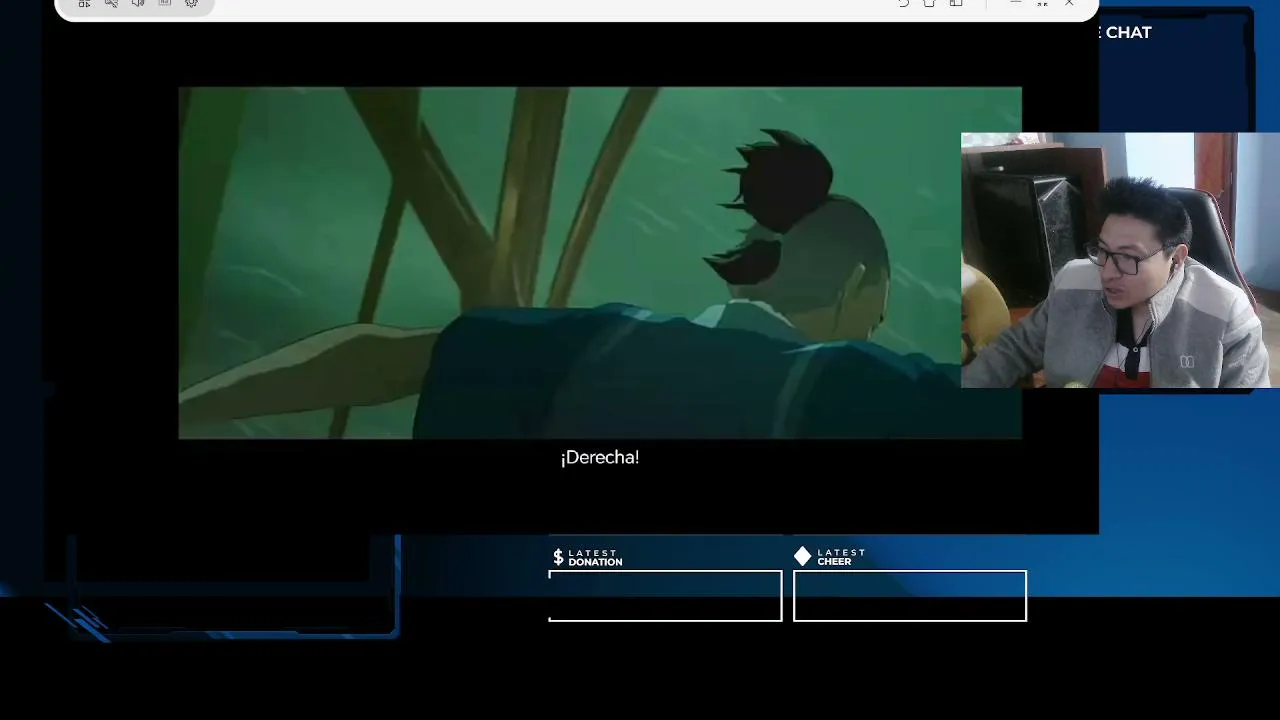Click the inward-arrows restore window icon
This screenshot has height=720, width=1280.
[x=1042, y=4]
